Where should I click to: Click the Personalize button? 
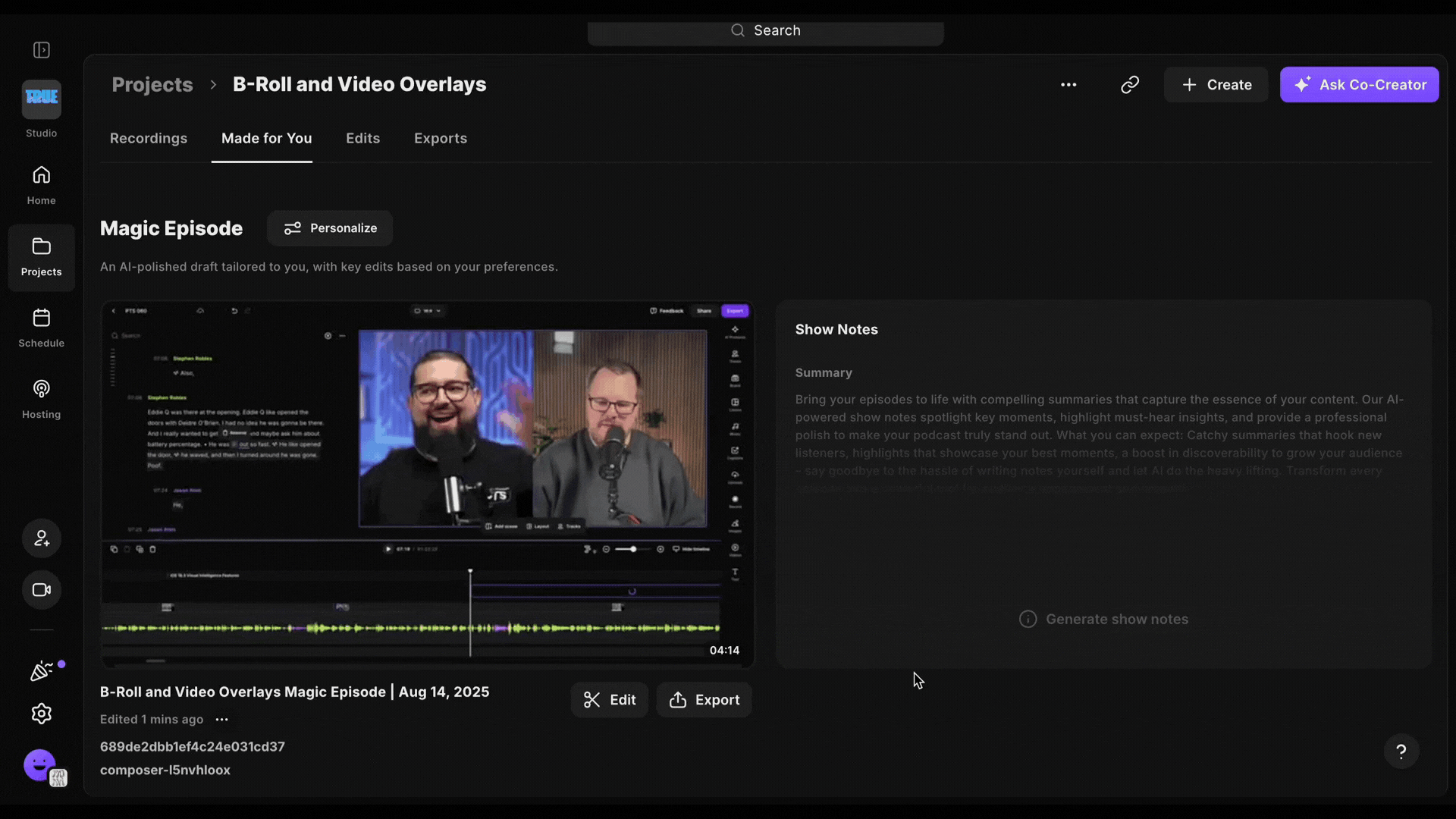pos(330,228)
